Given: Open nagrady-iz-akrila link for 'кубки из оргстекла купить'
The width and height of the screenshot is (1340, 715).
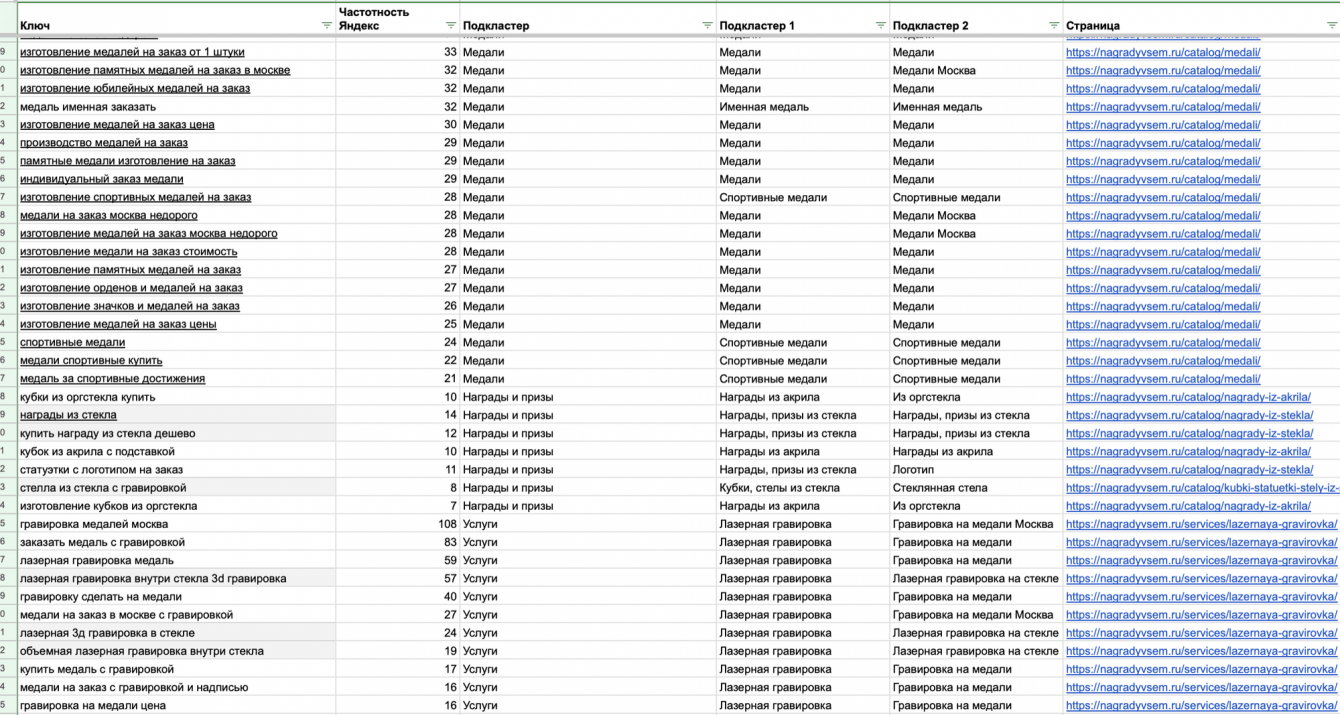Looking at the screenshot, I should [1191, 397].
